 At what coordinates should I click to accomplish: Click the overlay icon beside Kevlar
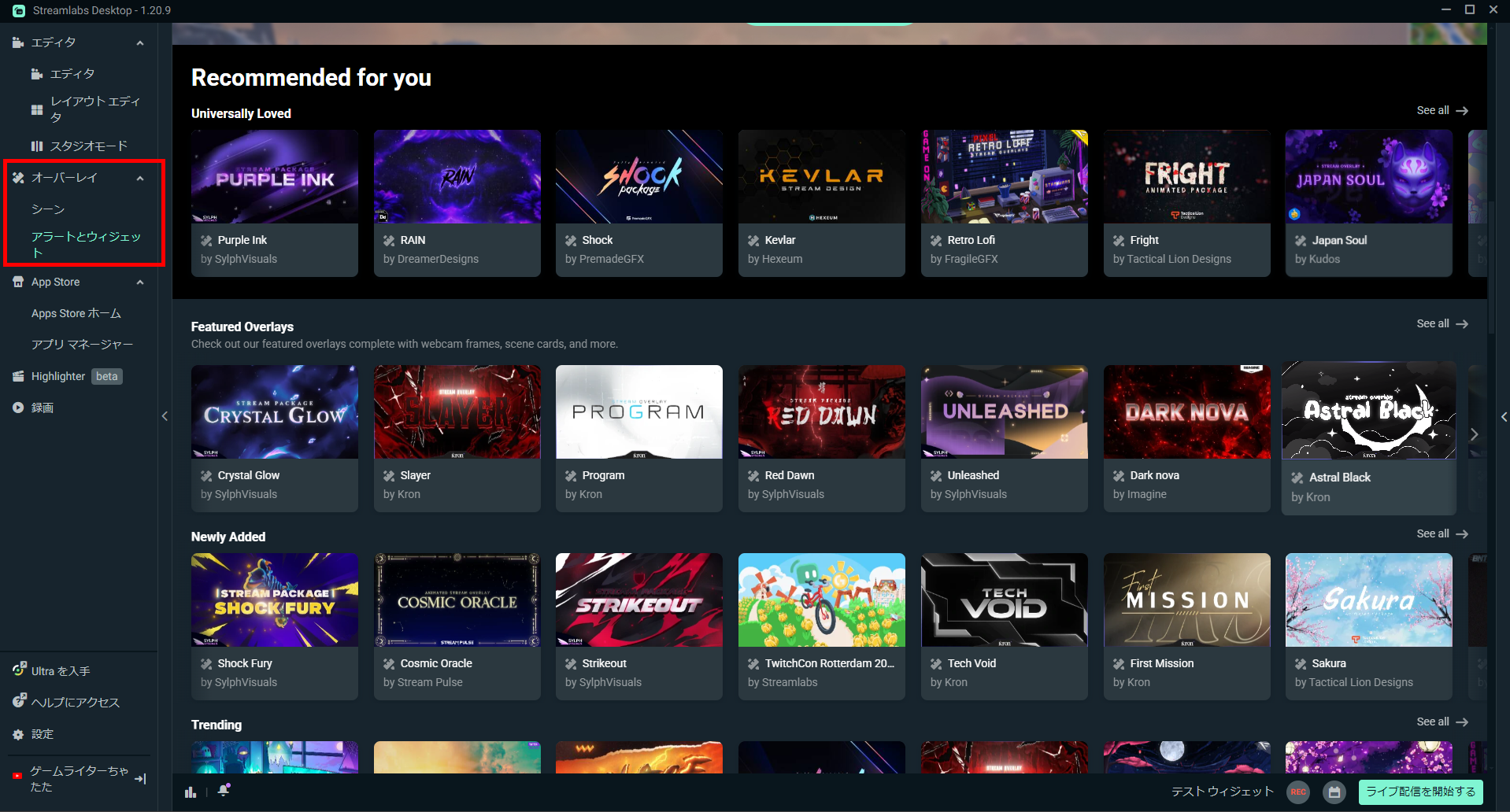753,241
